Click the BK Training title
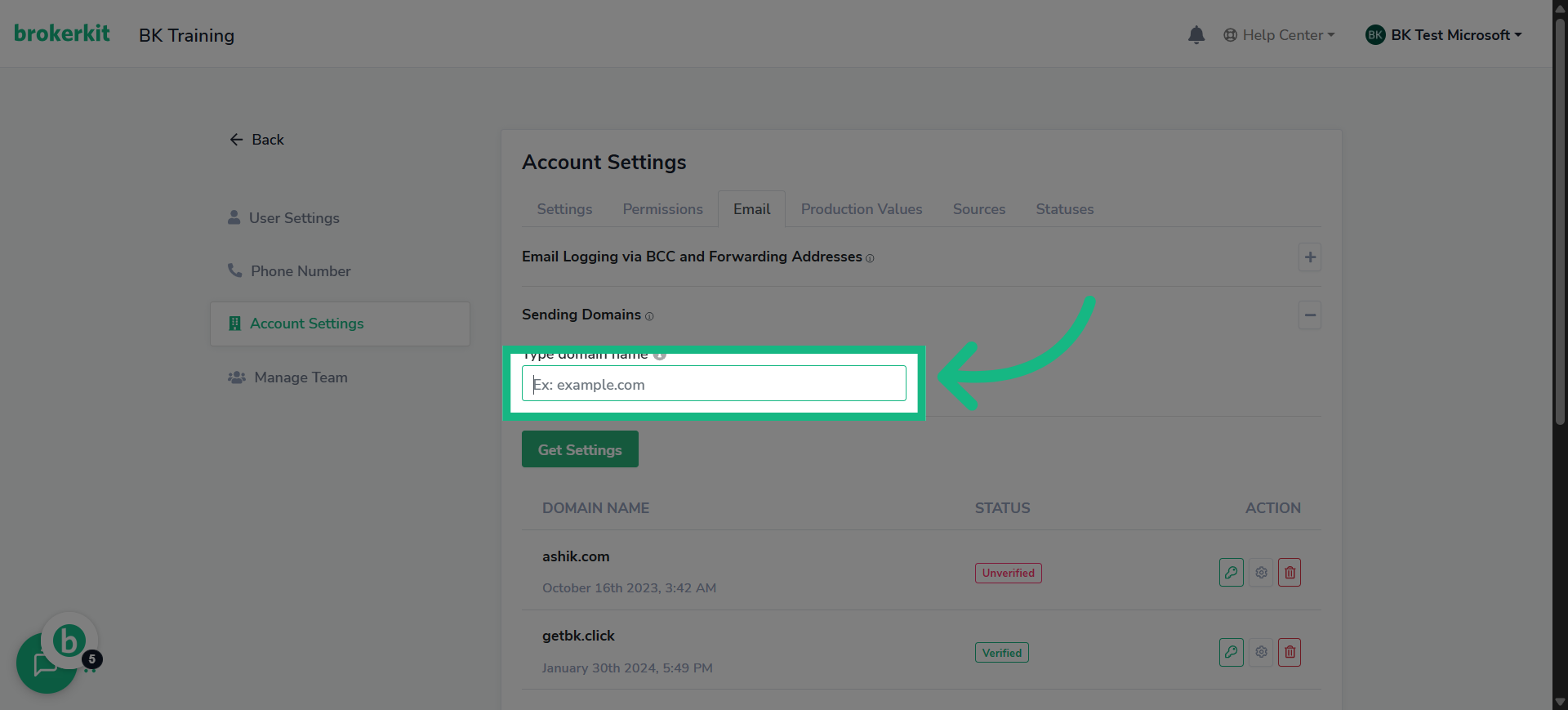1568x710 pixels. click(186, 35)
